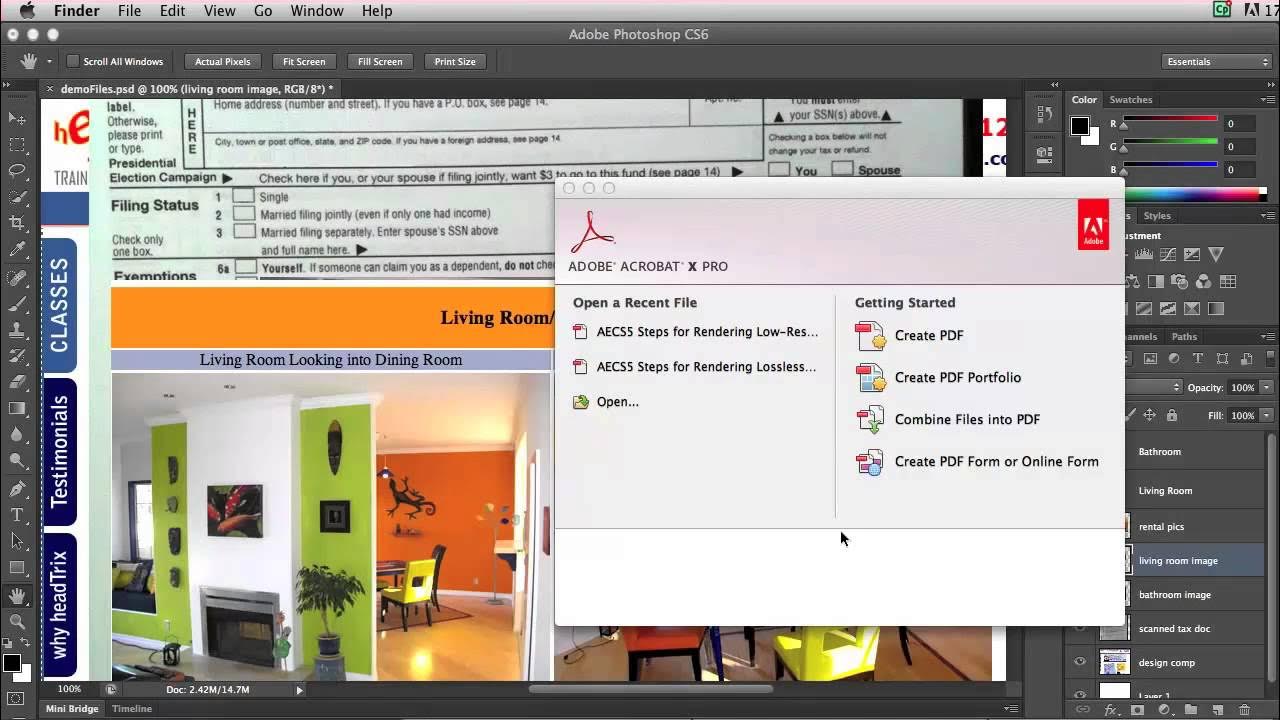
Task: Select the Zoom tool in toolbox
Action: pos(17,621)
